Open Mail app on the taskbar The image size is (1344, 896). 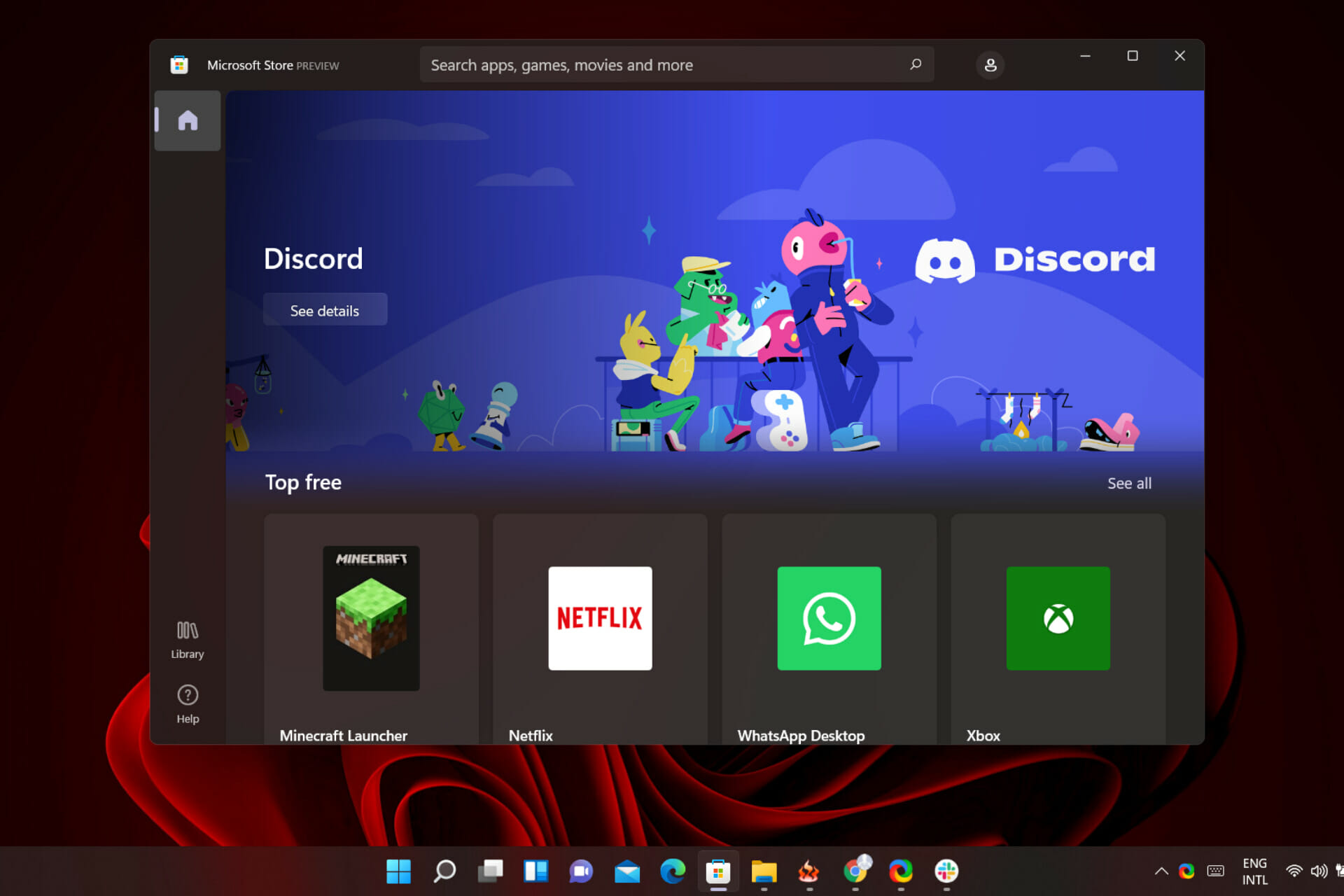627,871
